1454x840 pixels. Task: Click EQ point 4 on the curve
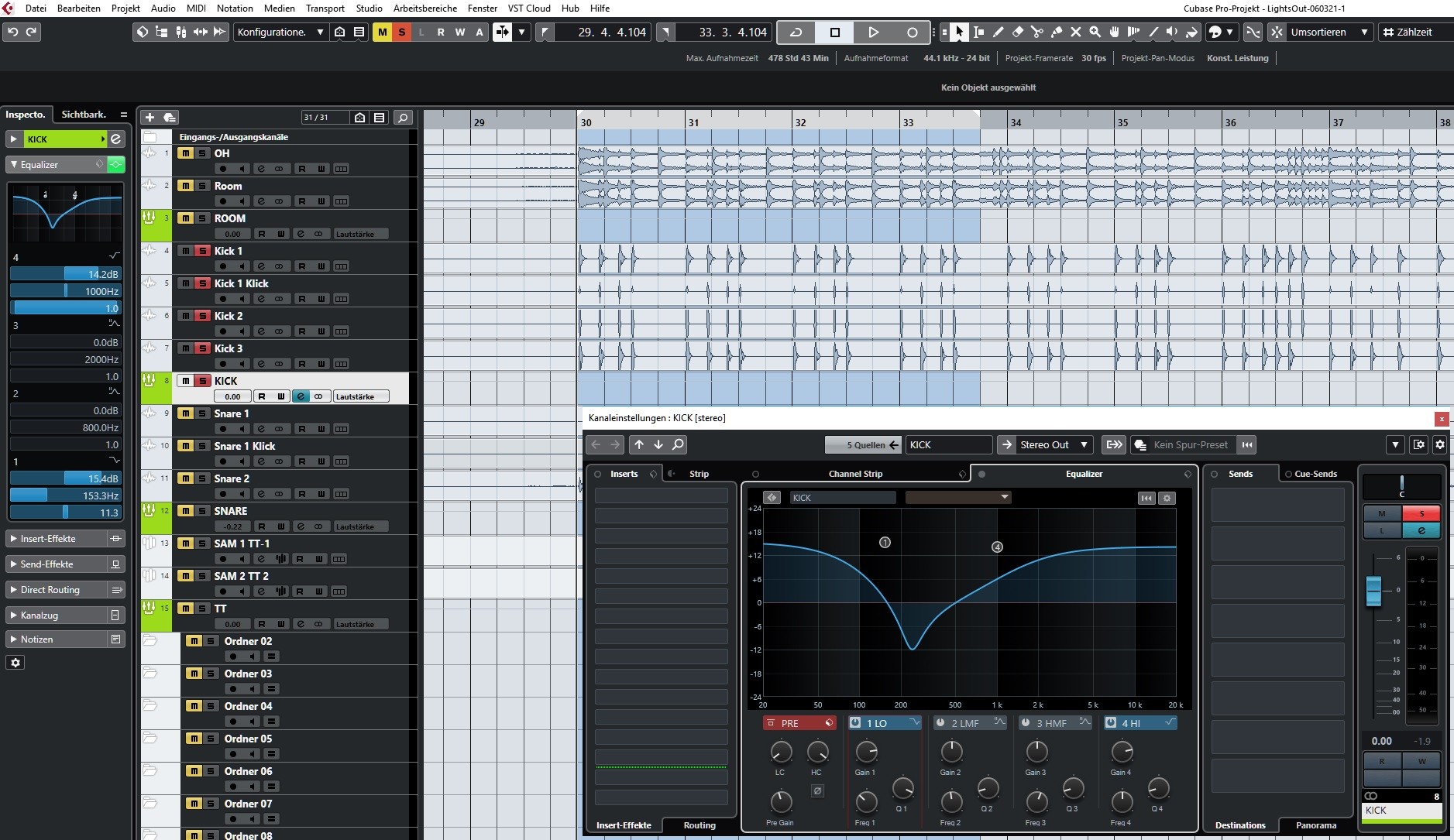click(998, 547)
